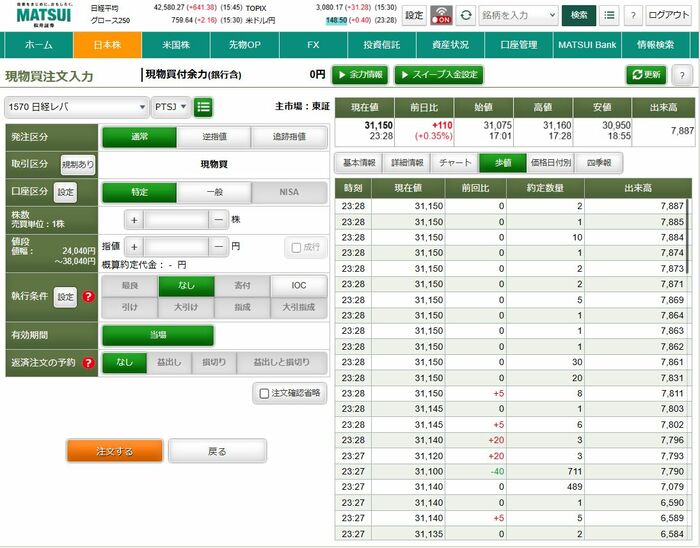Select 当場 validity period
This screenshot has width=700, height=548.
[x=158, y=335]
